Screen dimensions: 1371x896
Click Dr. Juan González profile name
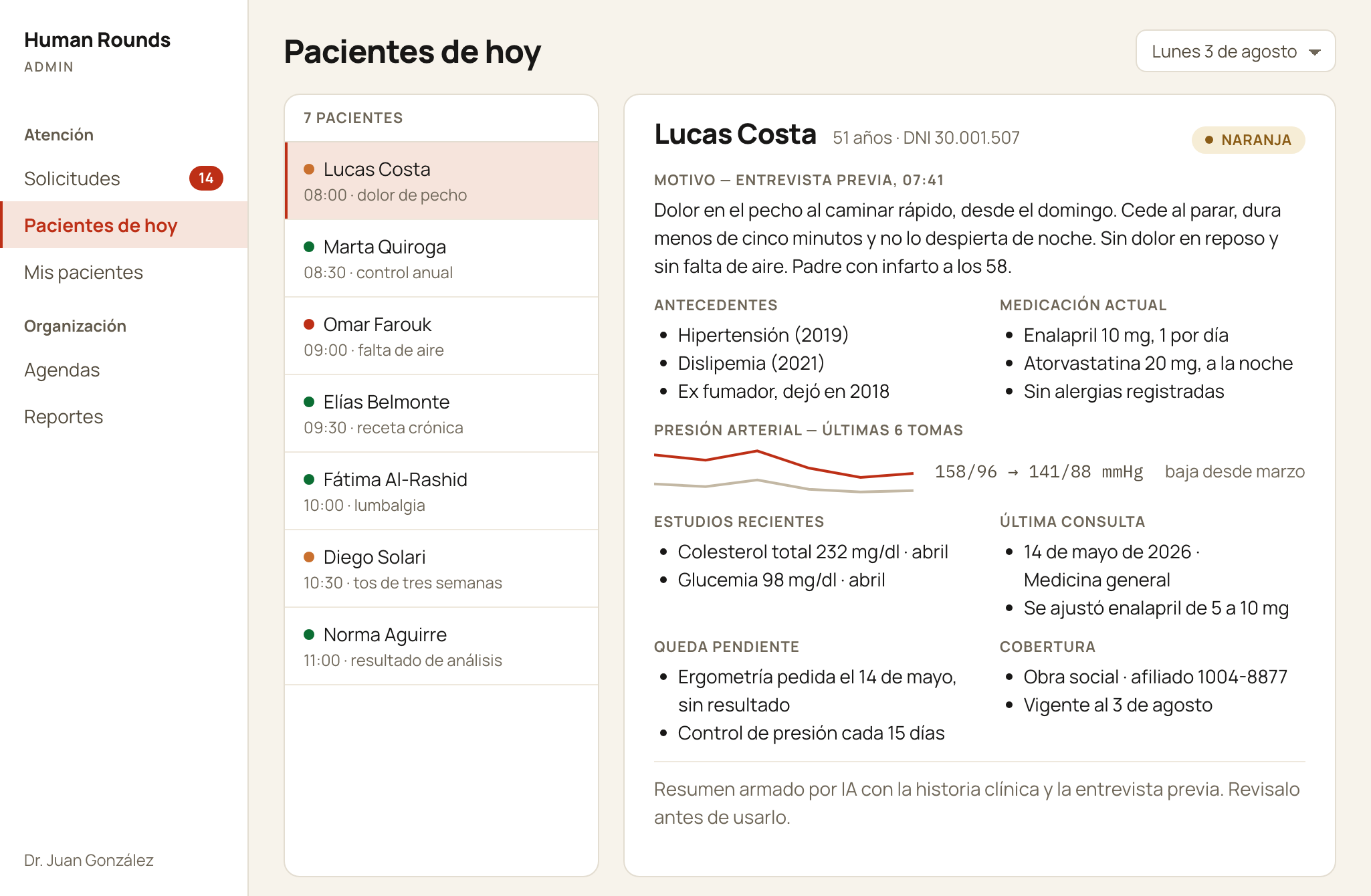89,860
